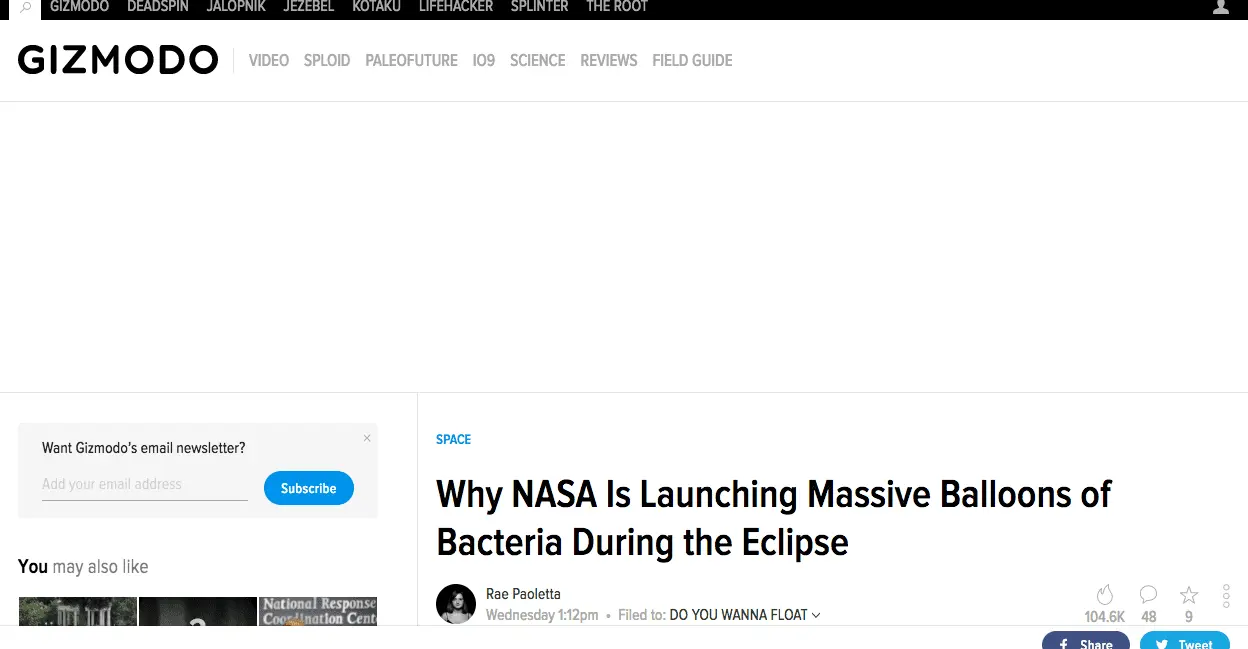Open the SPACE category link
Viewport: 1248px width, 649px height.
click(x=453, y=439)
